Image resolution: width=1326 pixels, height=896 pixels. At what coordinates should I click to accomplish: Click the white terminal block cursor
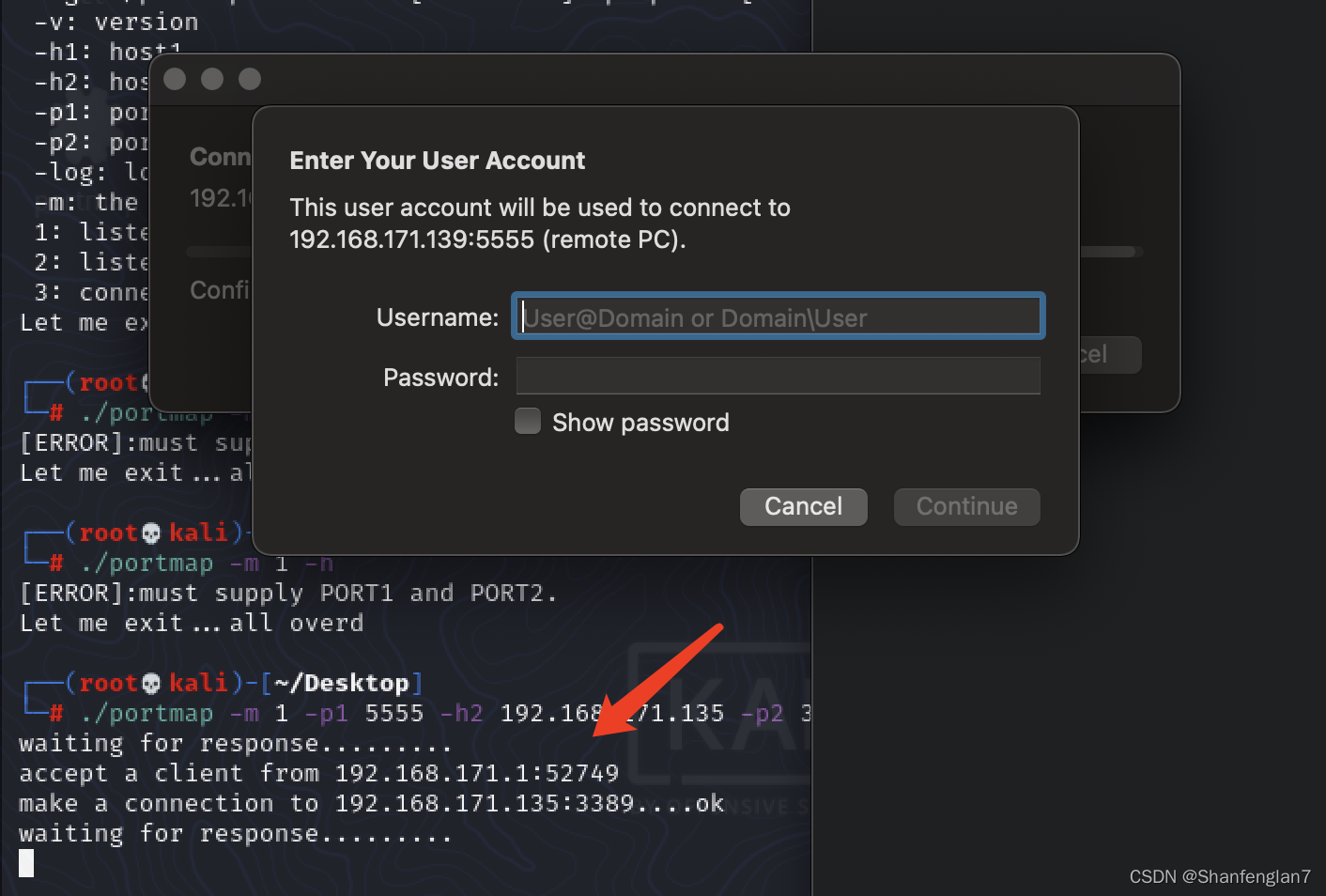(26, 862)
